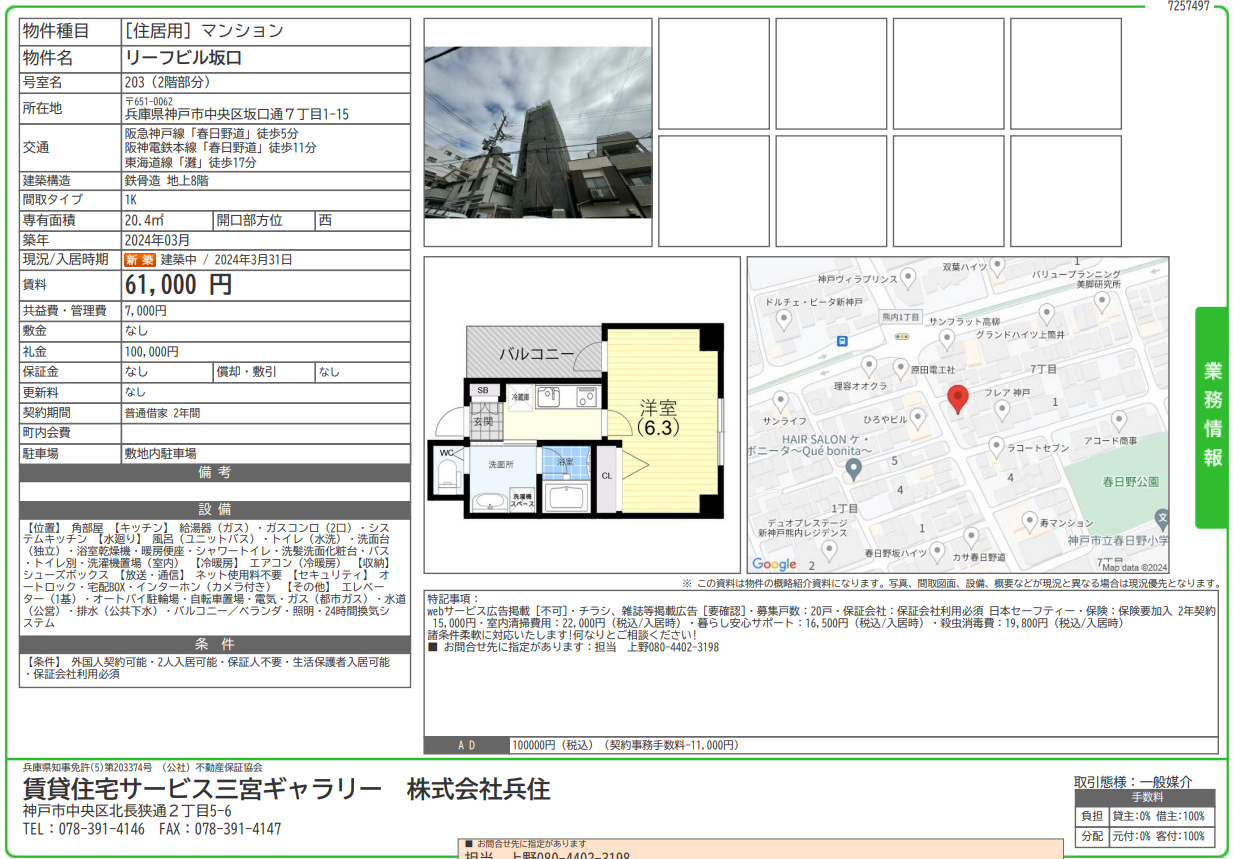The height and width of the screenshot is (859, 1233).
Task: Click the 春日野公園 park label
Action: click(1131, 481)
